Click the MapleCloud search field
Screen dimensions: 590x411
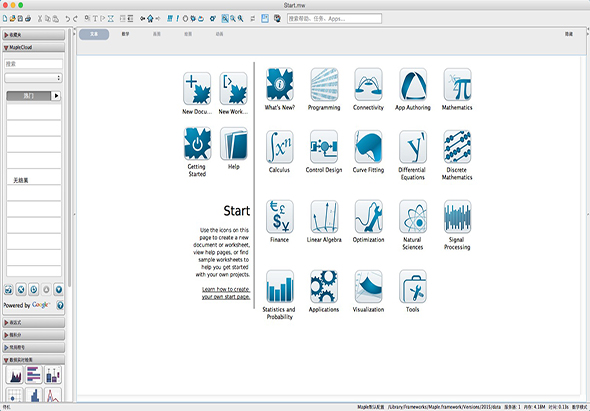coord(33,64)
